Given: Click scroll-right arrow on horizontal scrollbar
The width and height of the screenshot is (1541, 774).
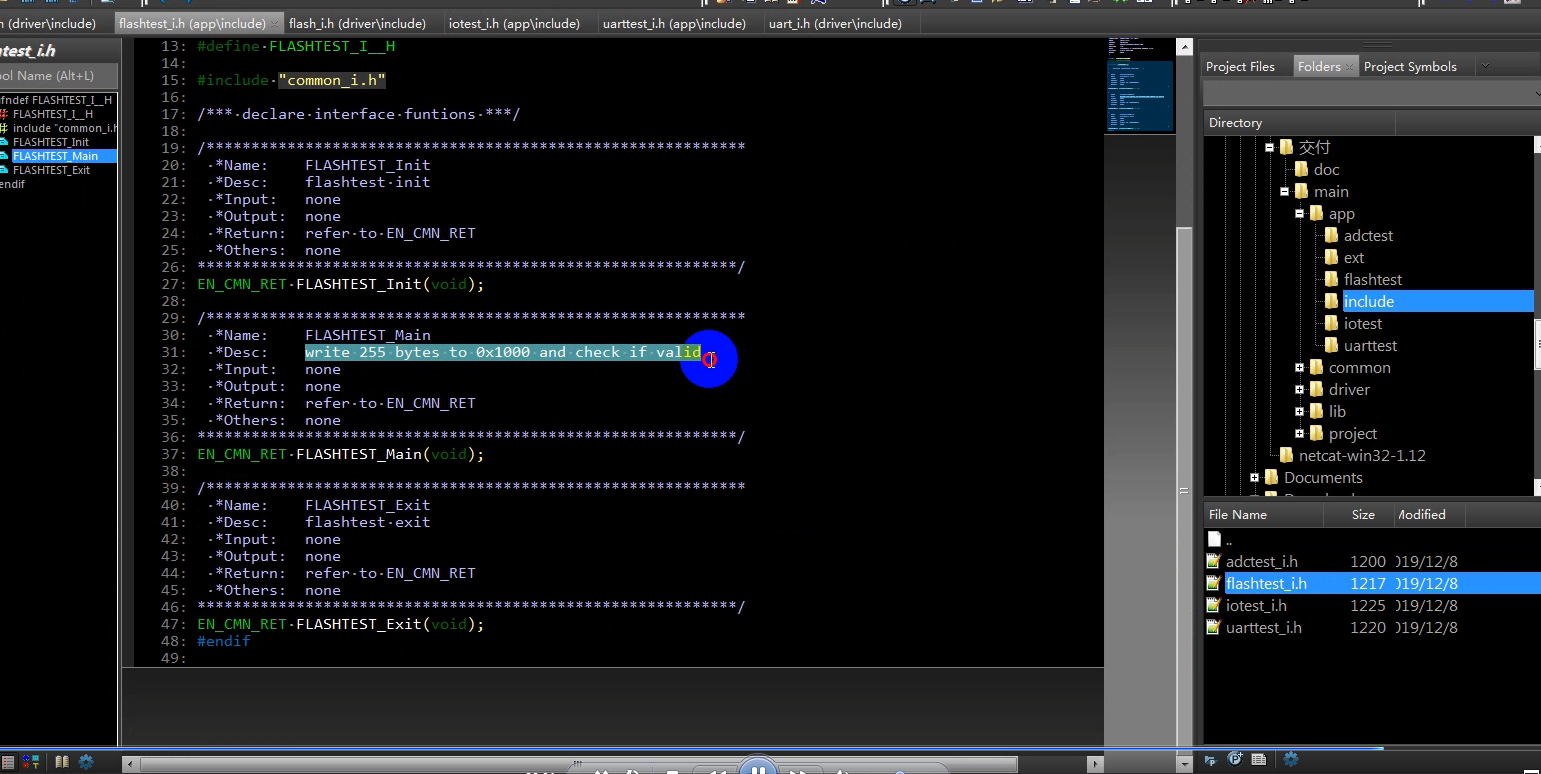Looking at the screenshot, I should tap(1096, 763).
